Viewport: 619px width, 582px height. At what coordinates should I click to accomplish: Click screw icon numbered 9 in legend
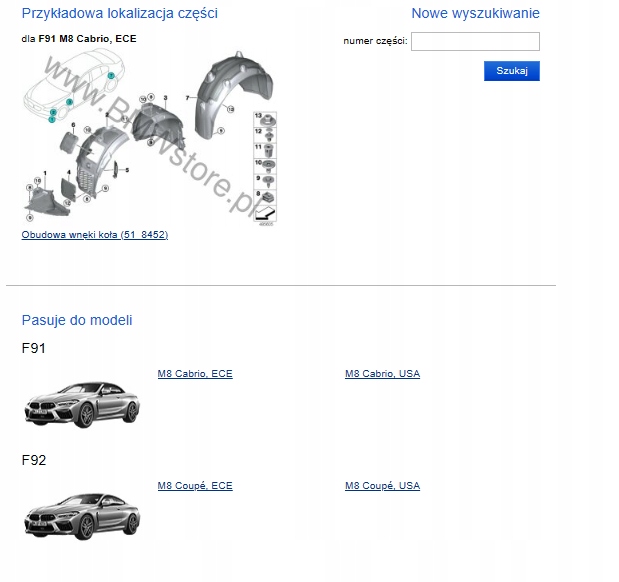[x=268, y=182]
